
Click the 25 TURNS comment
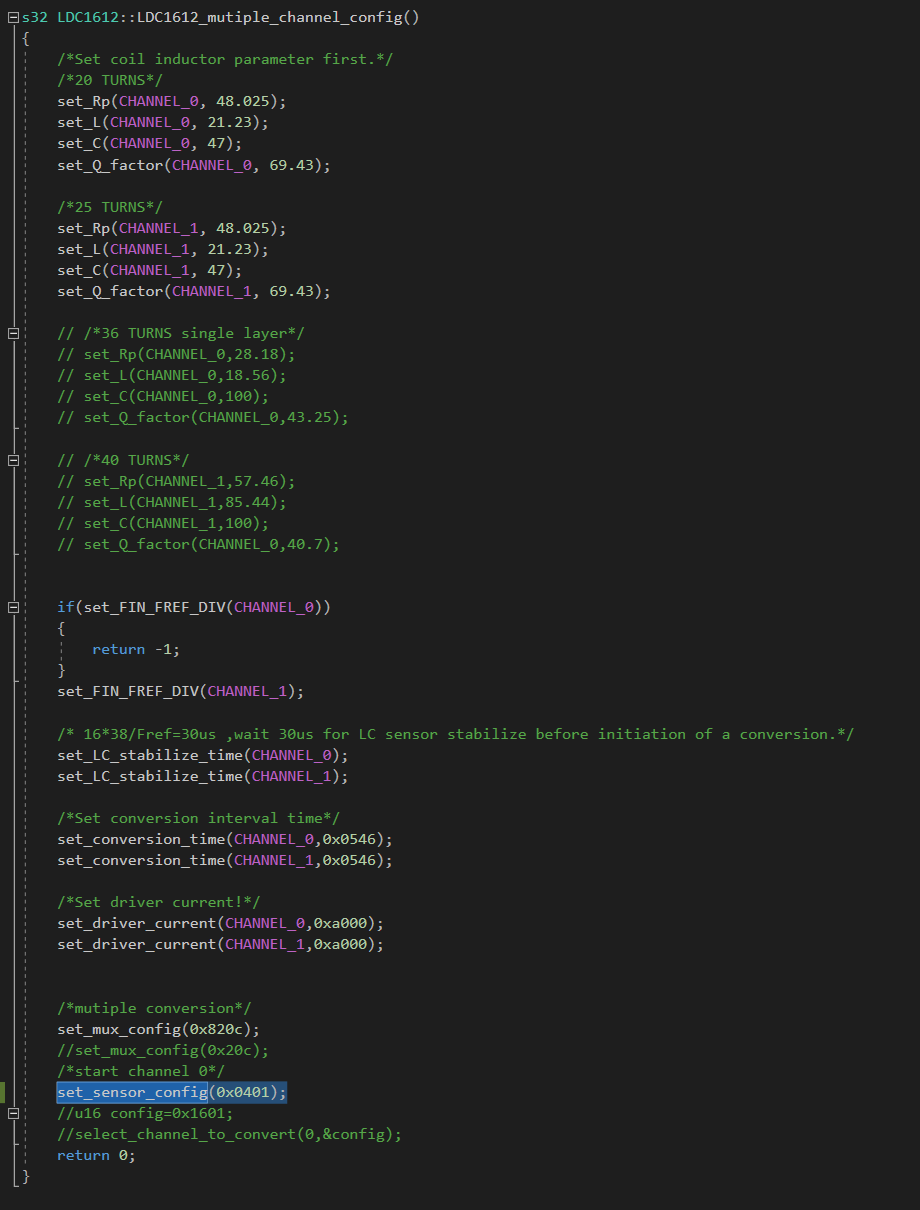110,207
